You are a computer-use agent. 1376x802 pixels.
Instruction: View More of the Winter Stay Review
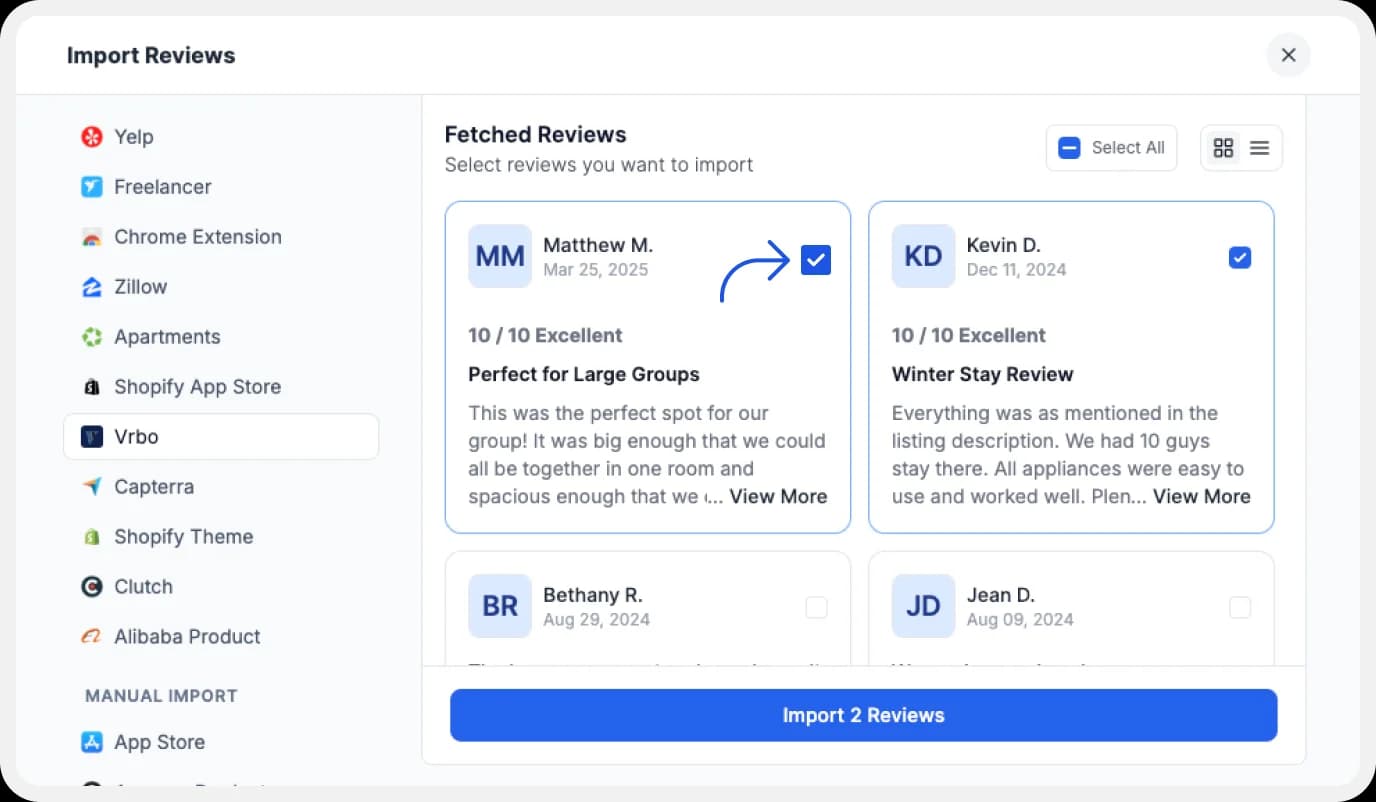point(1202,496)
